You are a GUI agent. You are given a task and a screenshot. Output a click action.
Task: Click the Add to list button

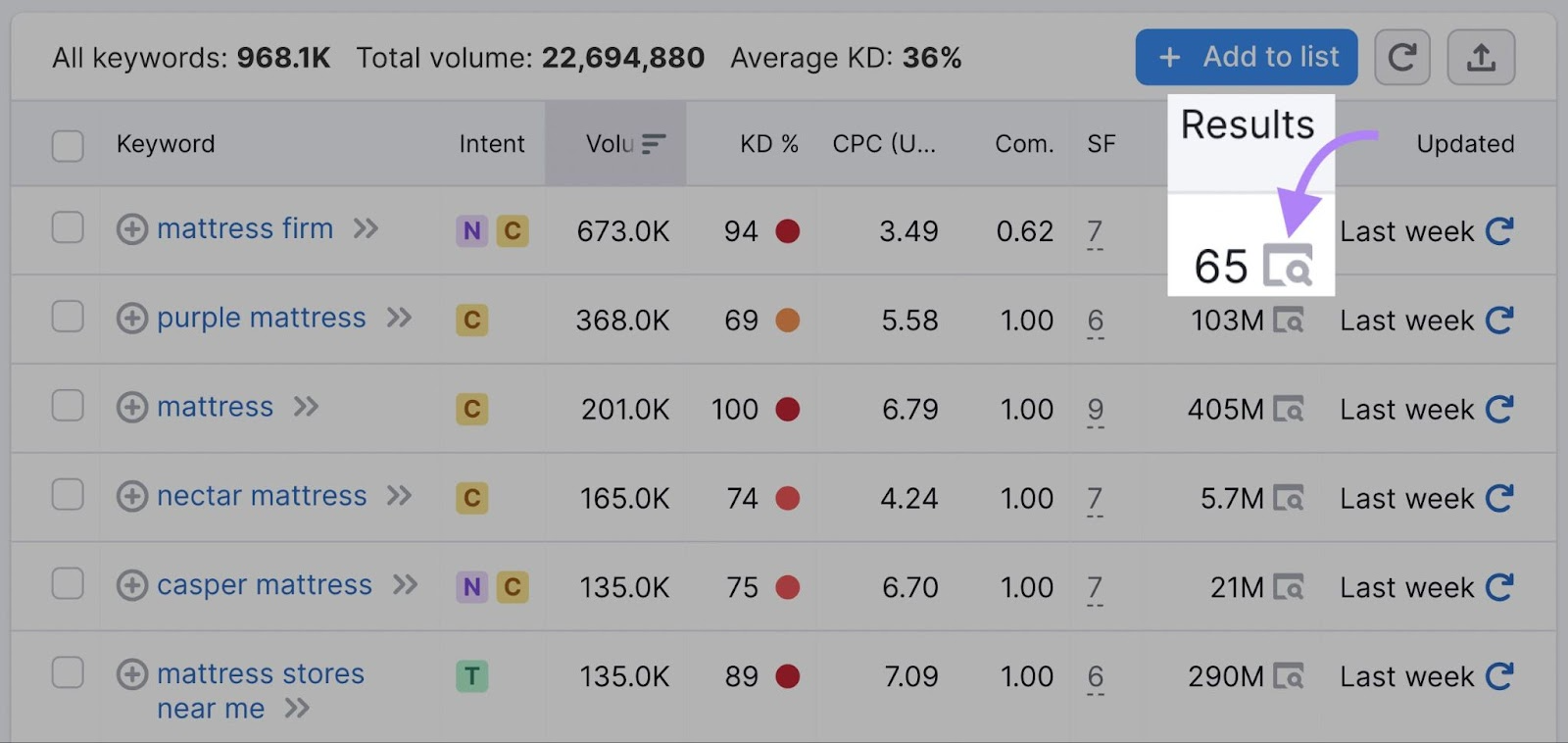1246,58
